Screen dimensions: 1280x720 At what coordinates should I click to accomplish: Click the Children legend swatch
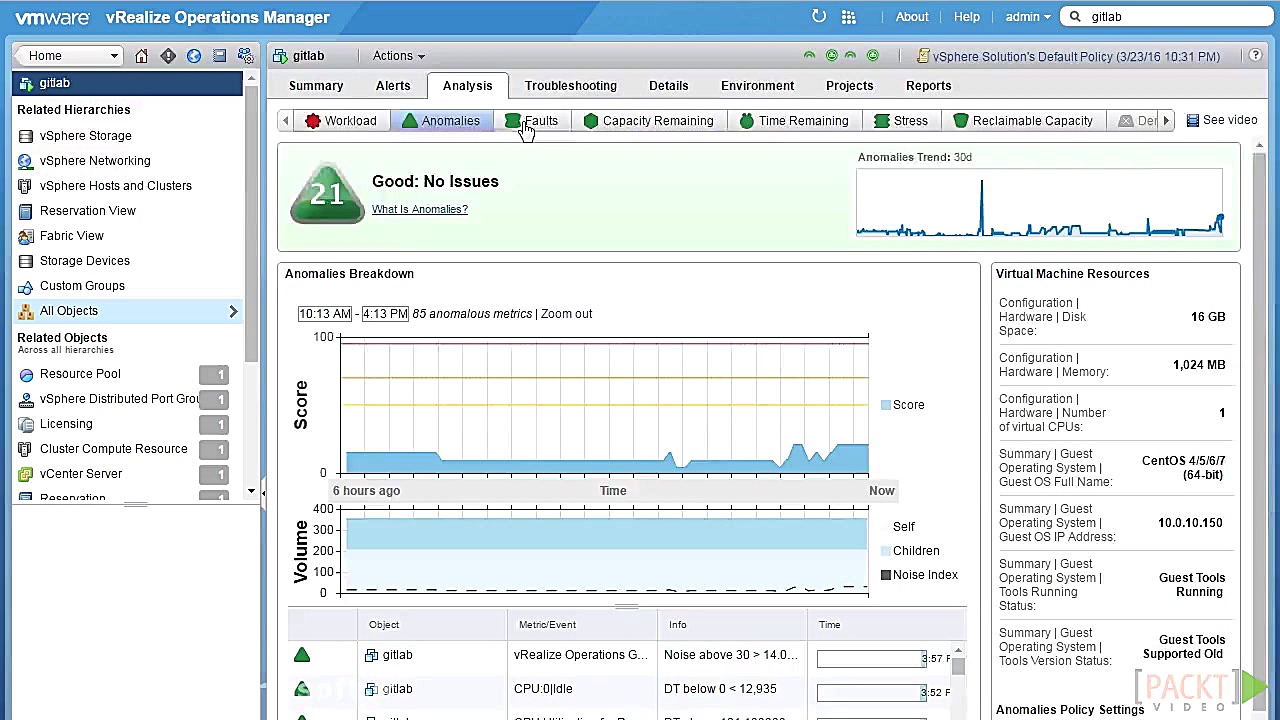(x=886, y=551)
